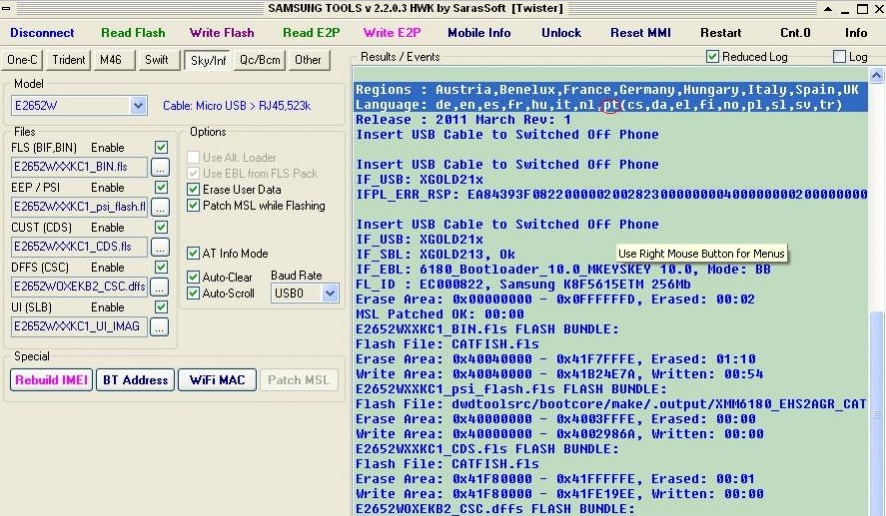Screen dimensions: 886x516
Task: Click the E2652WXXKC1_psi_flash file field
Action: (x=79, y=207)
